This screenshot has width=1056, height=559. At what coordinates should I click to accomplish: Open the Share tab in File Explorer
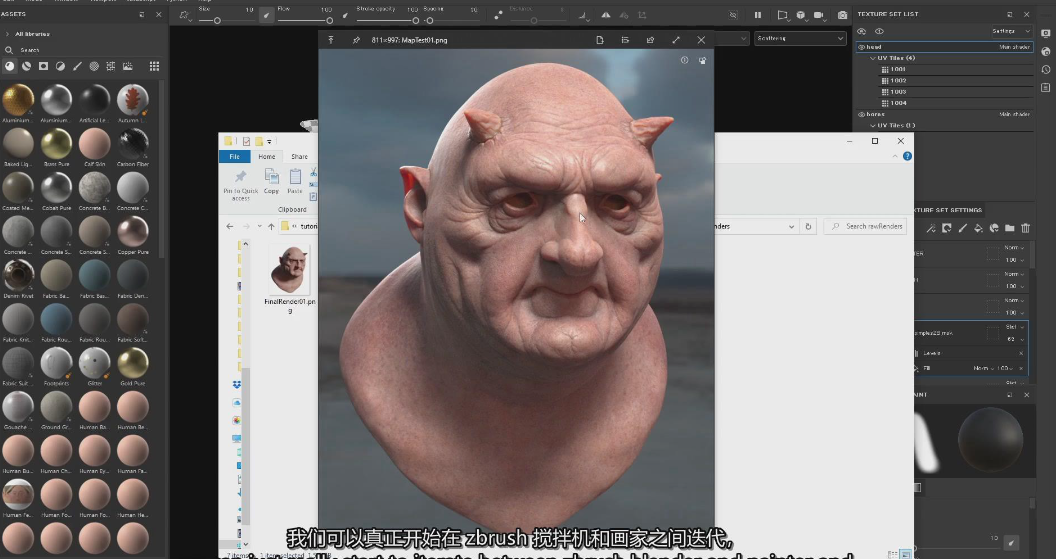[299, 157]
